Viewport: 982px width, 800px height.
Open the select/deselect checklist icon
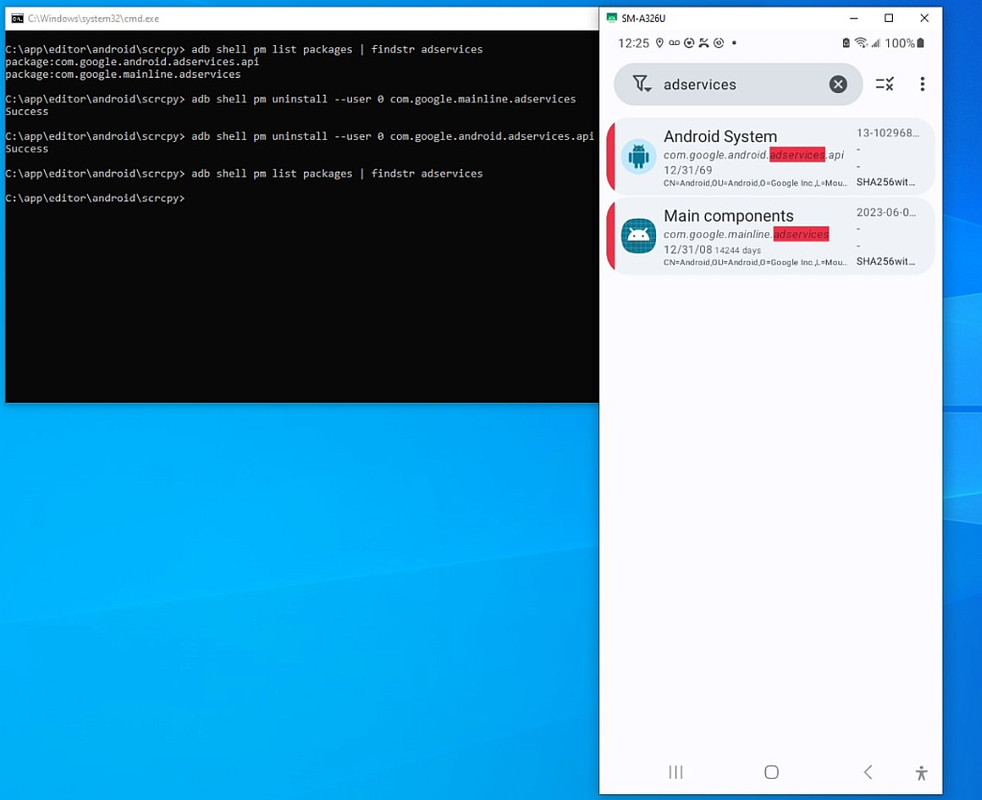click(x=884, y=84)
